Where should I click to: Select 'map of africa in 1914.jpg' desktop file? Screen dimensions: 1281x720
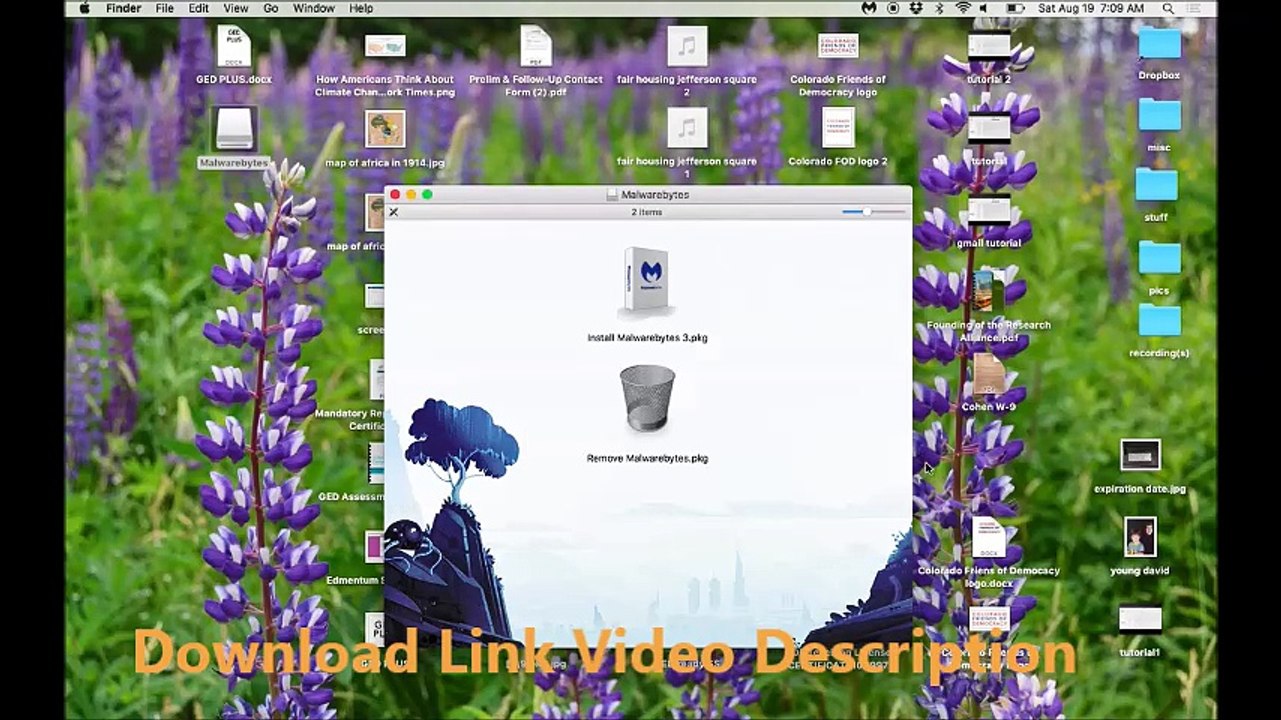(x=385, y=129)
